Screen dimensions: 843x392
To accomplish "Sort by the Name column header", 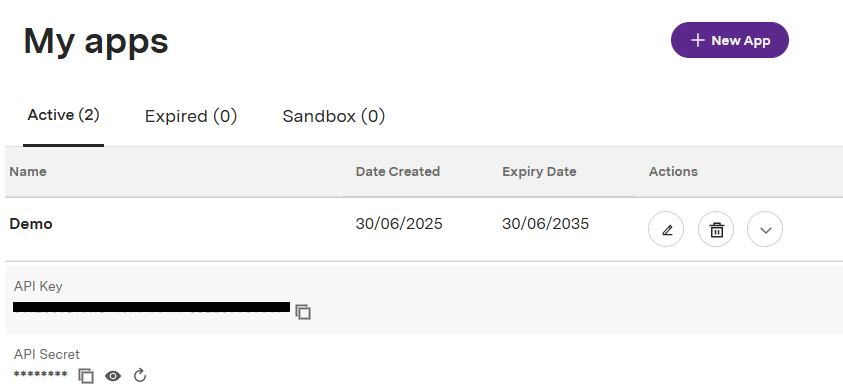I will [x=28, y=172].
